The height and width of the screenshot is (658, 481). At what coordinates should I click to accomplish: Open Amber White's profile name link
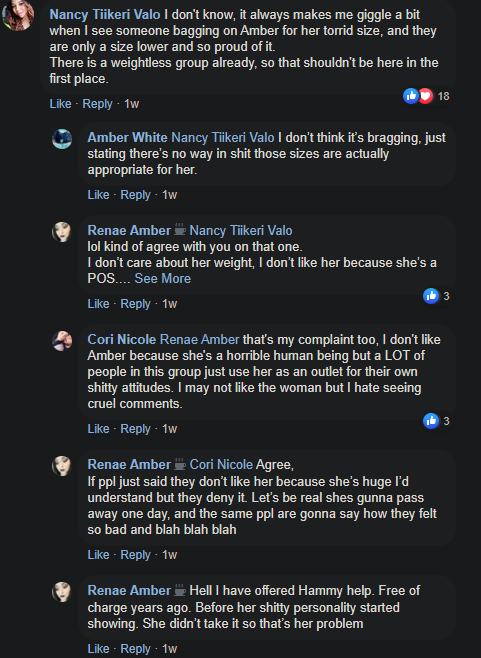click(x=127, y=138)
